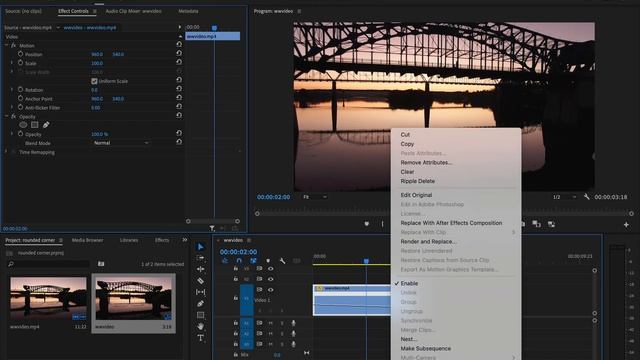Switch to Metadata tab
Viewport: 640px width, 360px height.
pos(188,11)
